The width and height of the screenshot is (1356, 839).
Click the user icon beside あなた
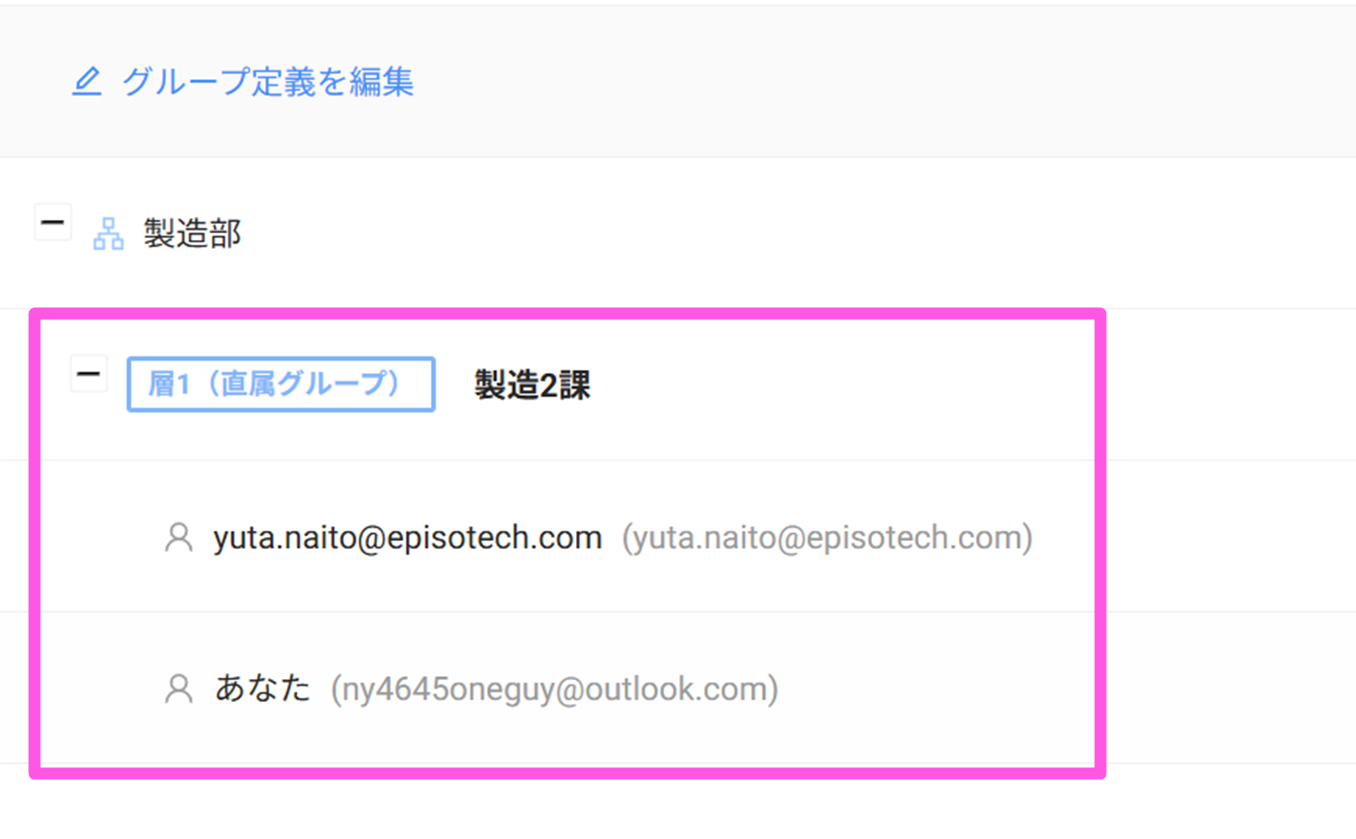tap(179, 689)
